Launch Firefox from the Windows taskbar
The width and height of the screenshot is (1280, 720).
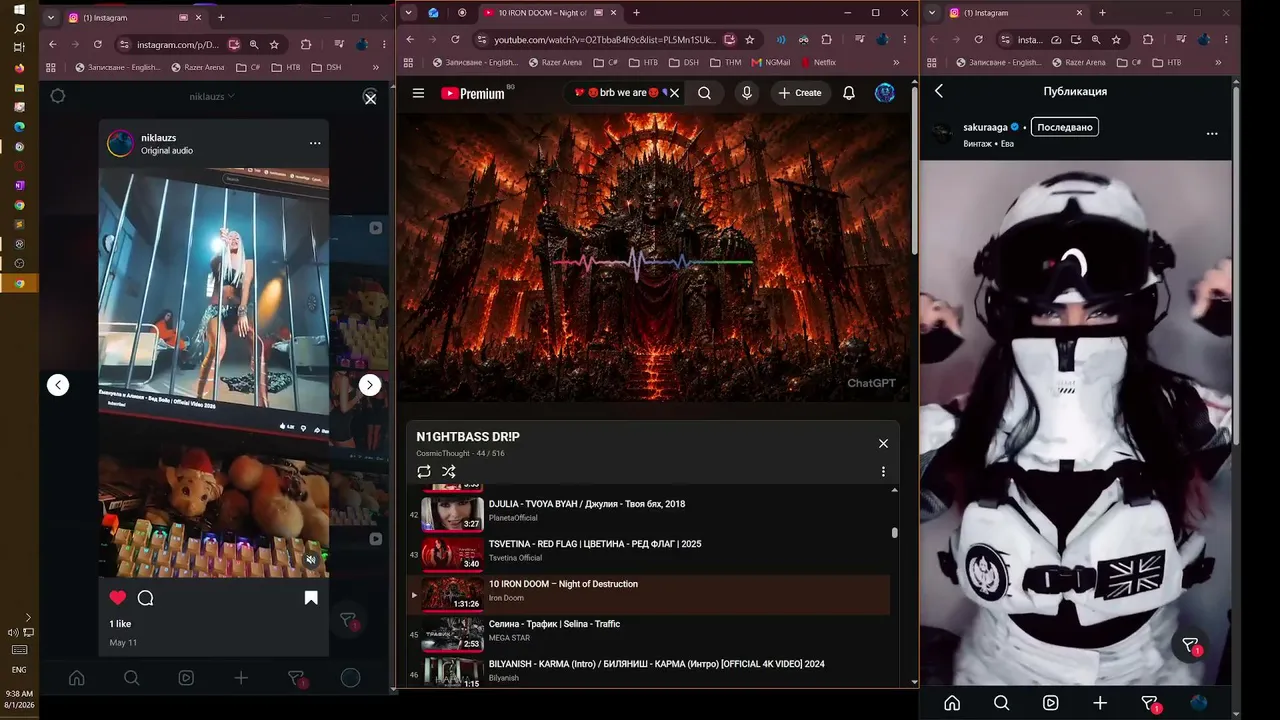click(x=19, y=68)
